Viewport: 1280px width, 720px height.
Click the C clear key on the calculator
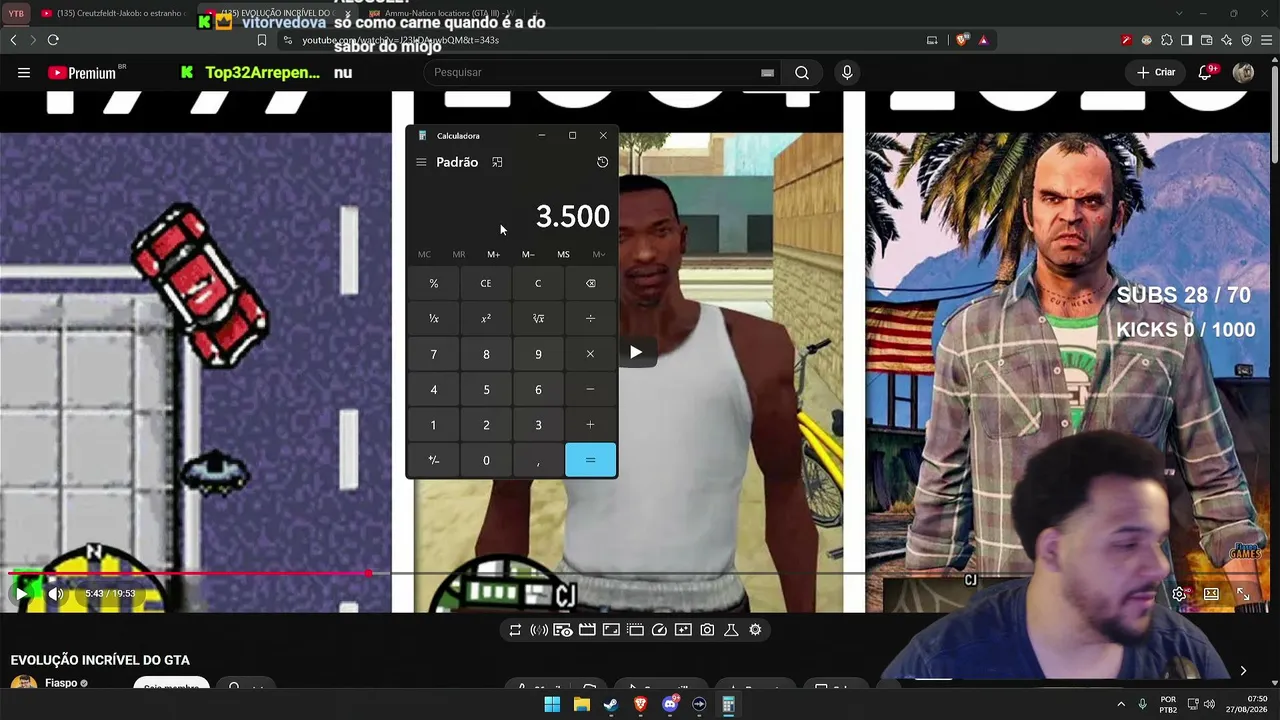tap(538, 283)
